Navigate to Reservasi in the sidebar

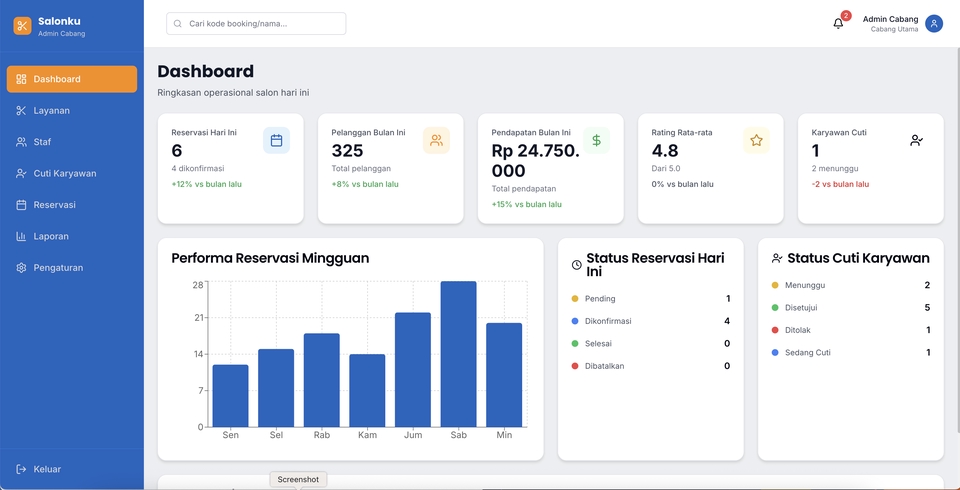(54, 205)
